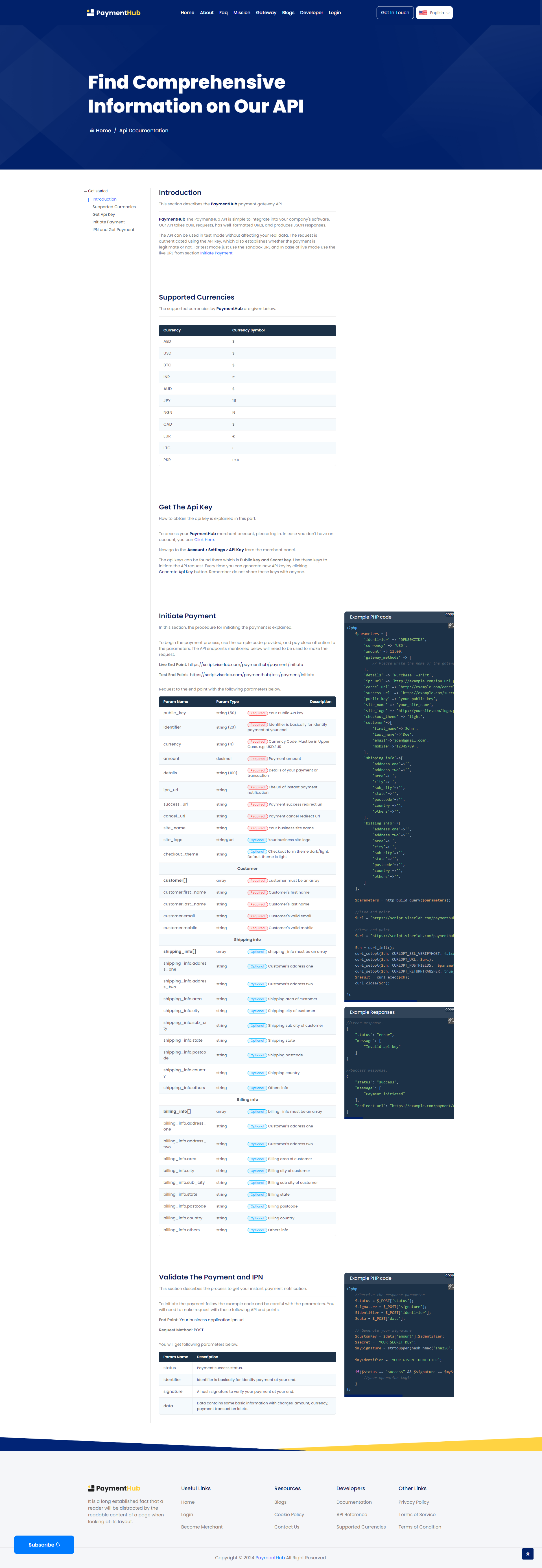Open the Gateway navigation menu
This screenshot has width=542, height=1568.
266,13
